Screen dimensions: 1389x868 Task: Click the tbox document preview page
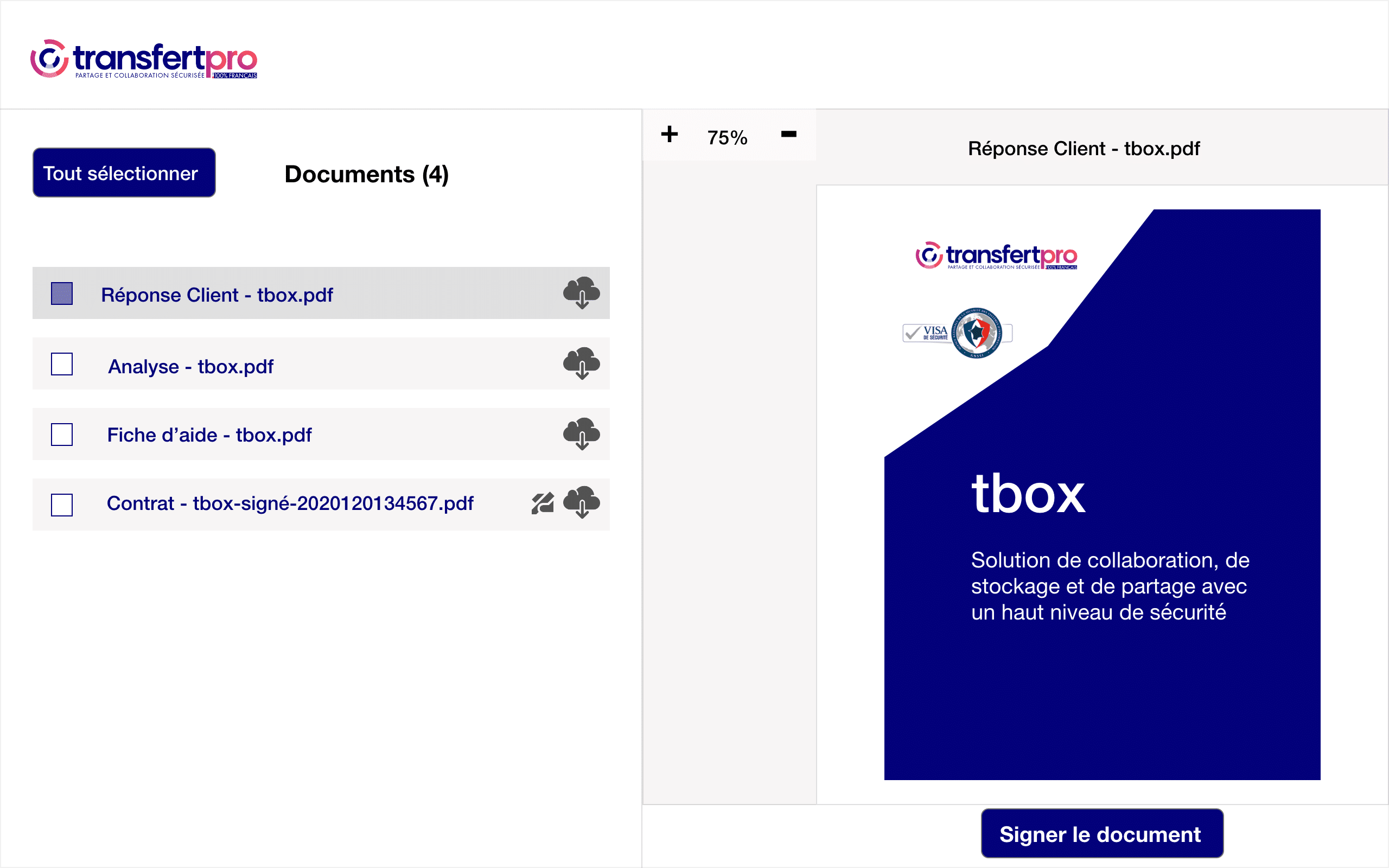[1102, 494]
